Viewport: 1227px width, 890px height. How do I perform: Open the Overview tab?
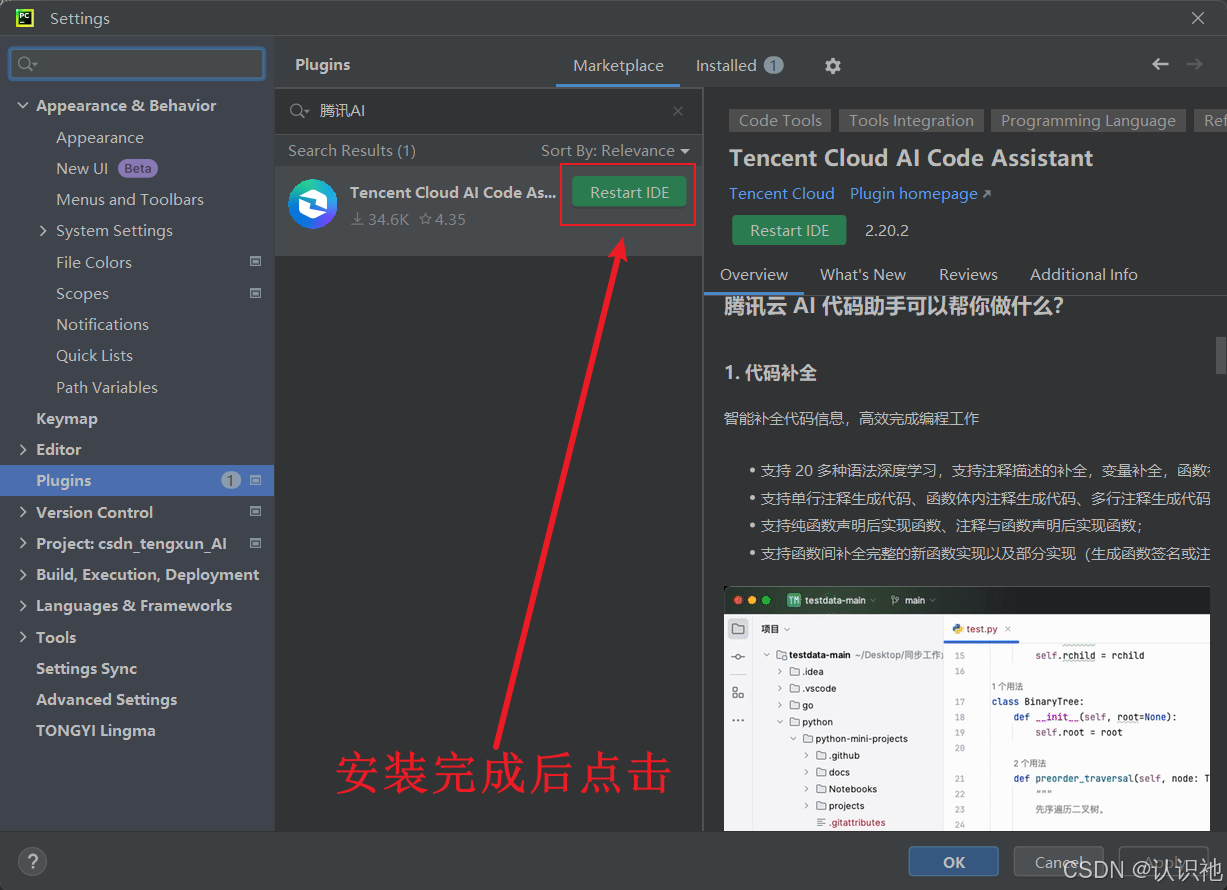[754, 274]
